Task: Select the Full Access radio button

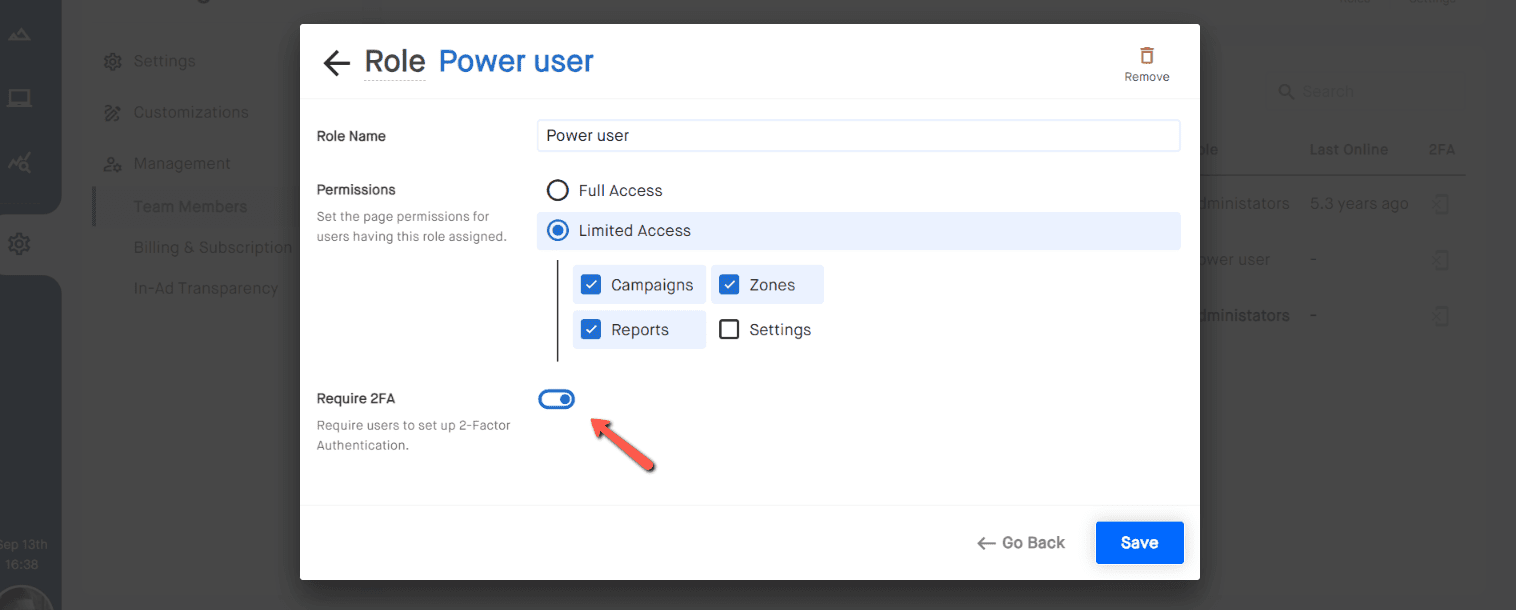Action: coord(557,190)
